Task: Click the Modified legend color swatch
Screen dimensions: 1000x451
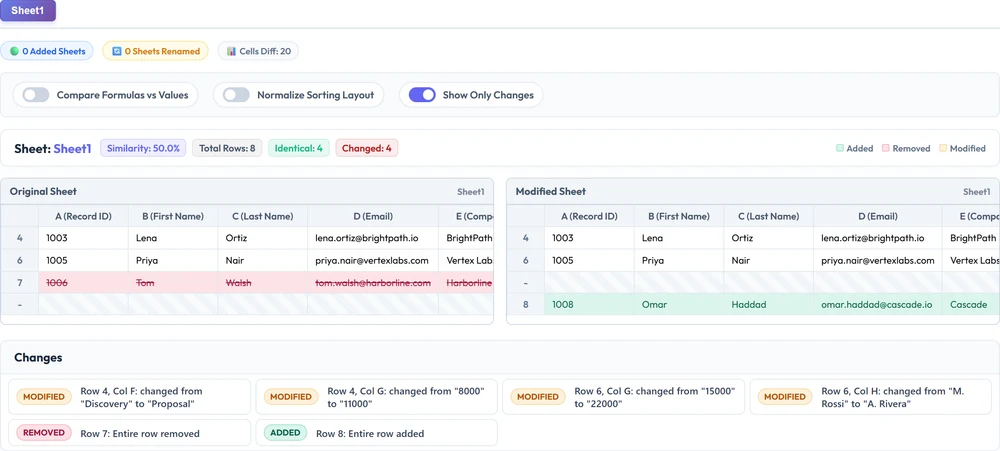Action: coord(943,149)
